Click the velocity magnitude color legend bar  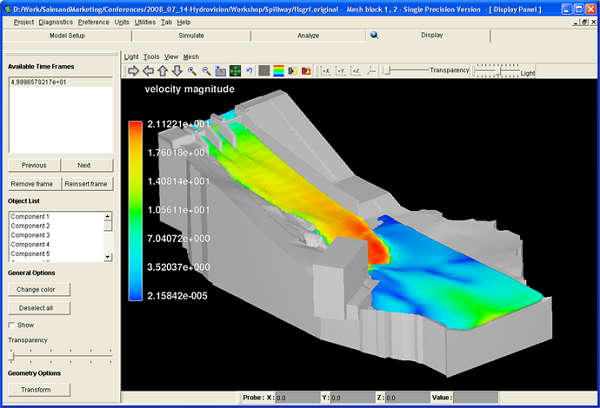(x=135, y=211)
